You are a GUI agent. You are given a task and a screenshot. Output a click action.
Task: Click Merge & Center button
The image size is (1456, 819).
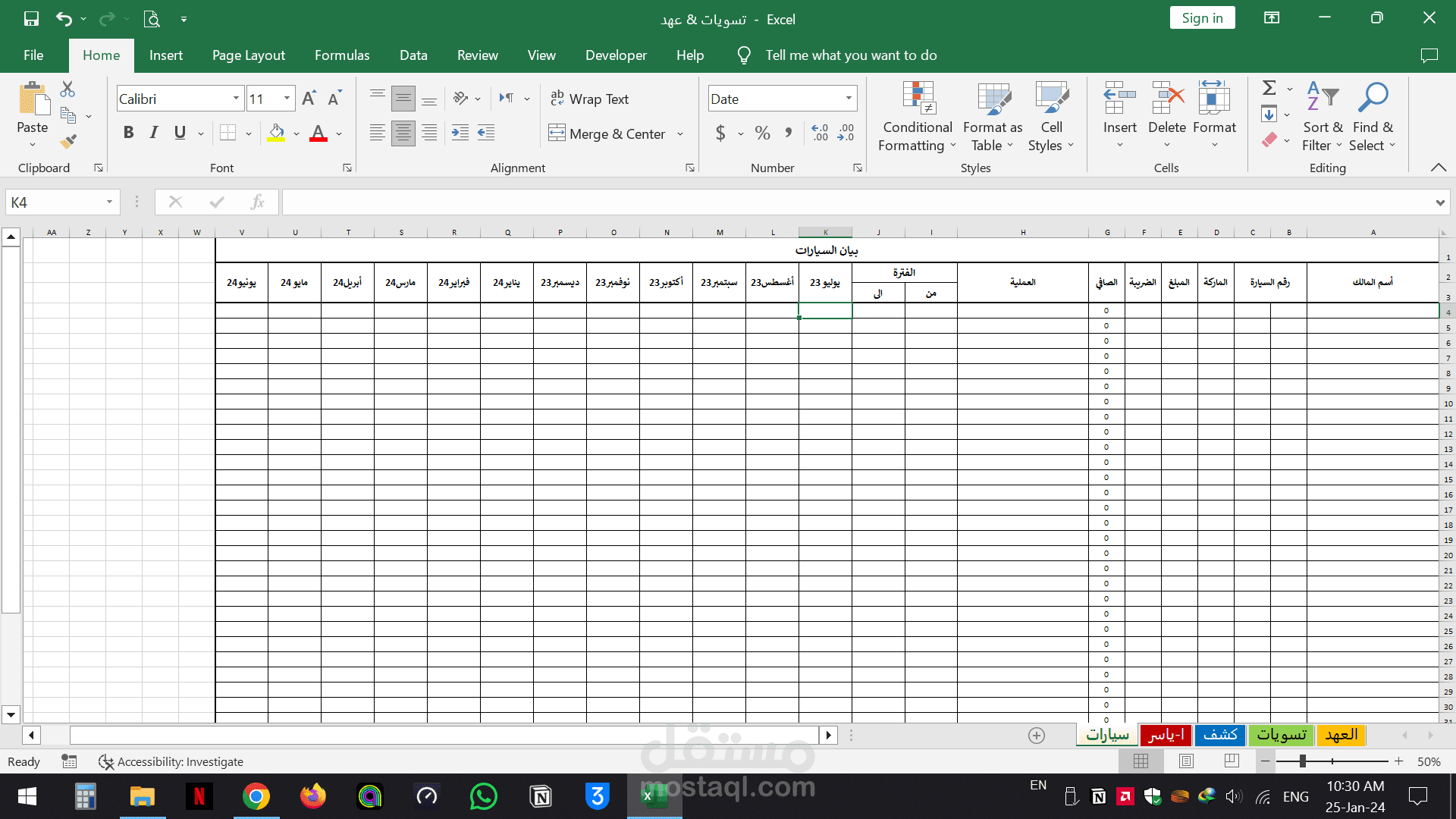607,133
